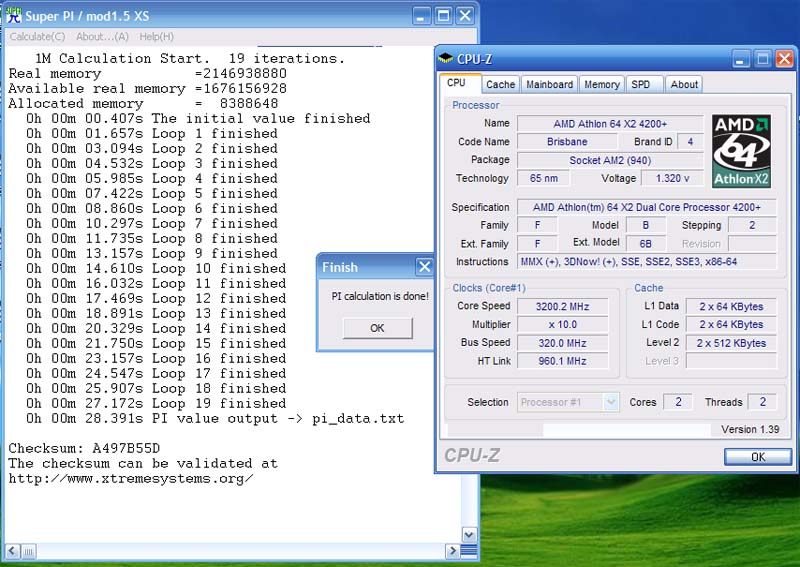Screen dimensions: 800x567
Task: Click the Brand ID value 4
Action: click(690, 141)
